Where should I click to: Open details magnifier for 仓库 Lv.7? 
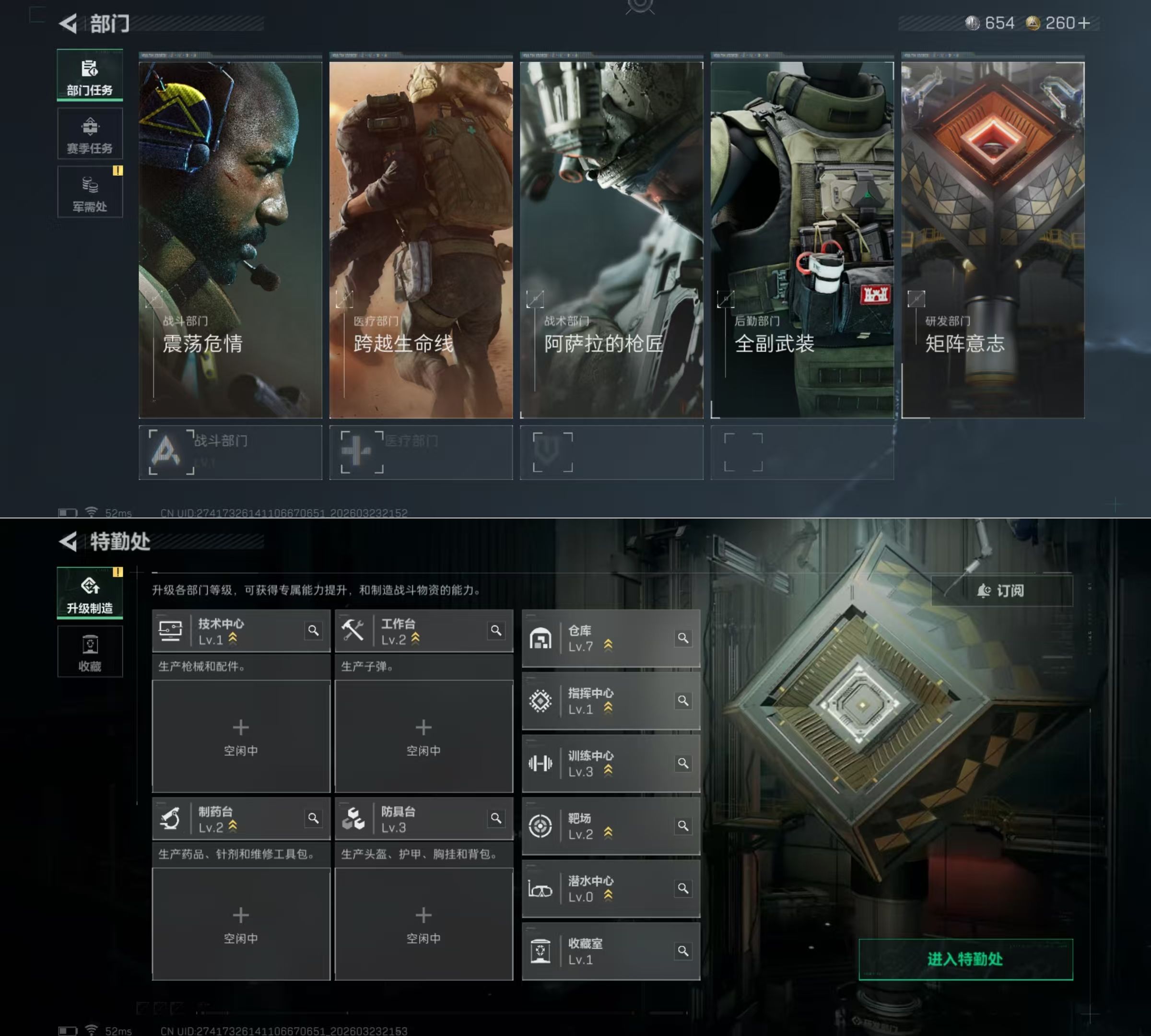[x=682, y=638]
